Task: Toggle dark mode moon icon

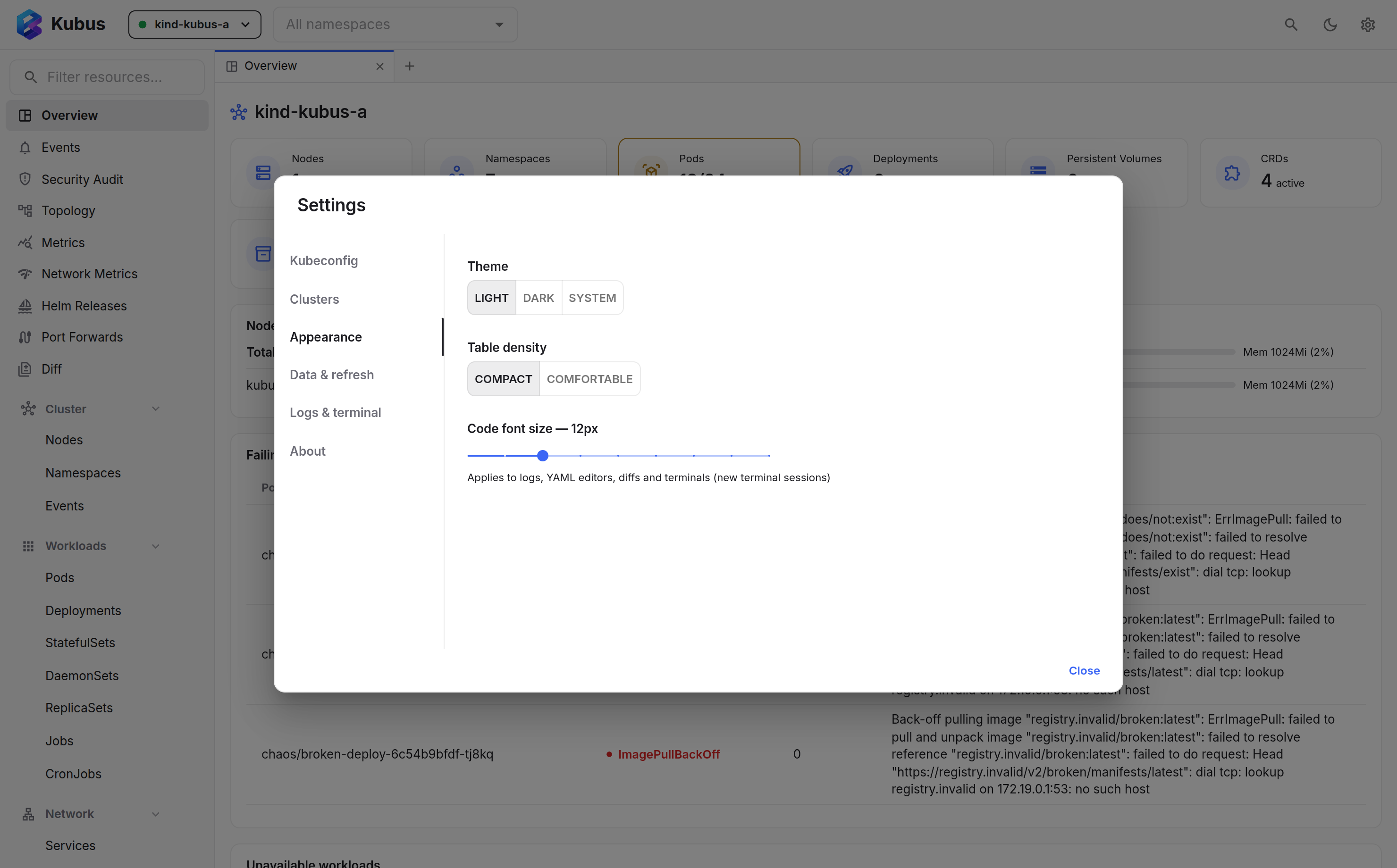Action: point(1330,24)
